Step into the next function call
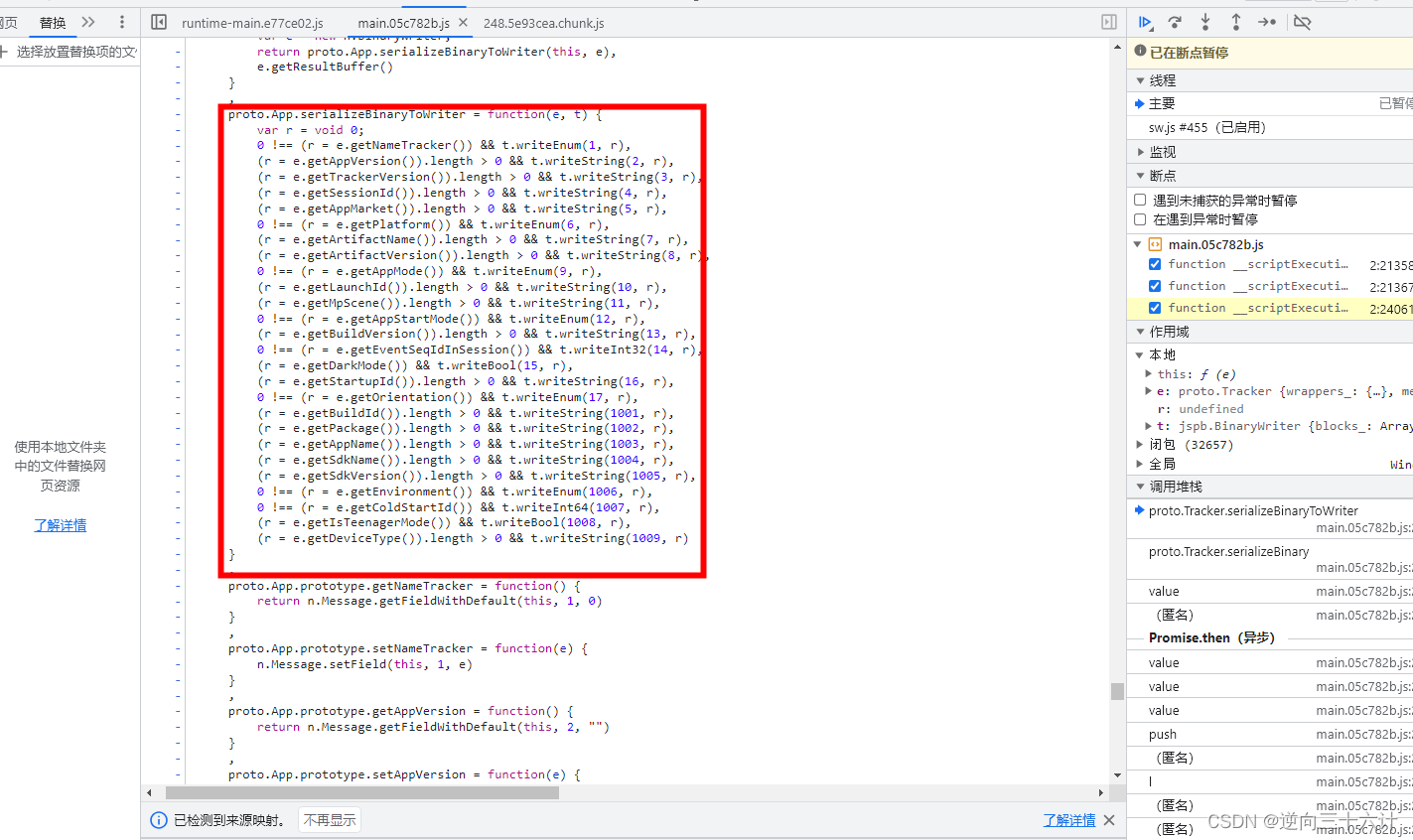 [1205, 22]
